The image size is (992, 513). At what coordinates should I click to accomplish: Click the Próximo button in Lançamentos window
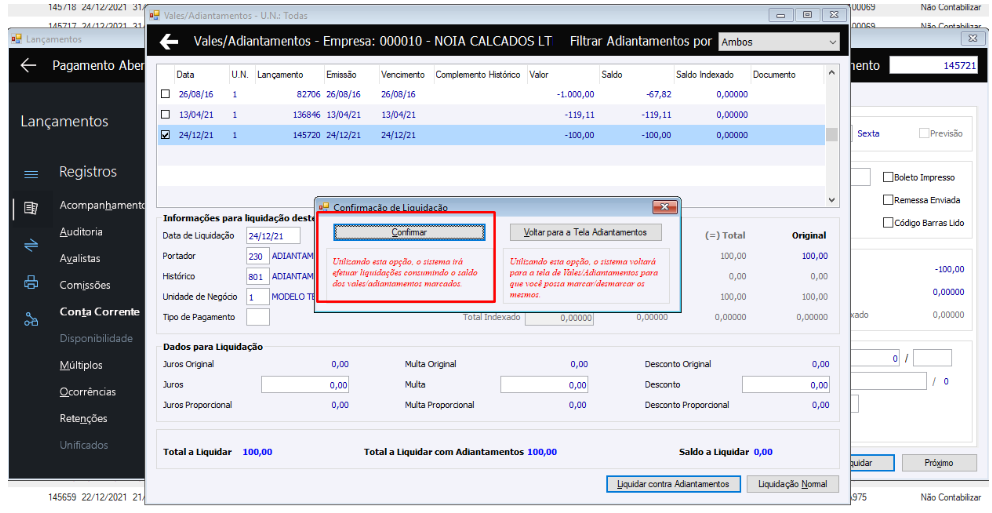pyautogui.click(x=938, y=462)
